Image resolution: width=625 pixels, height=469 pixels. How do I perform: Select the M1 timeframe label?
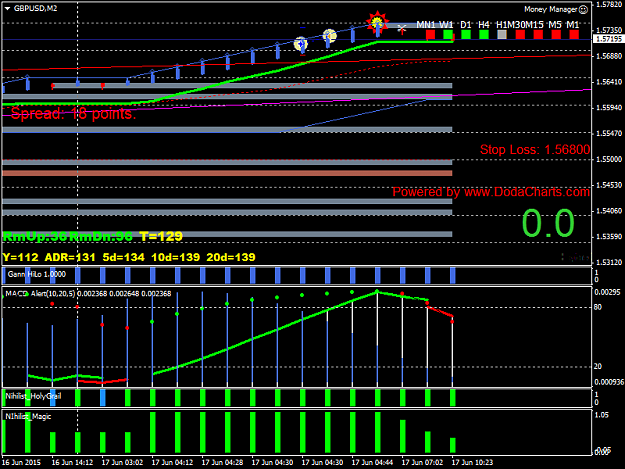click(573, 25)
